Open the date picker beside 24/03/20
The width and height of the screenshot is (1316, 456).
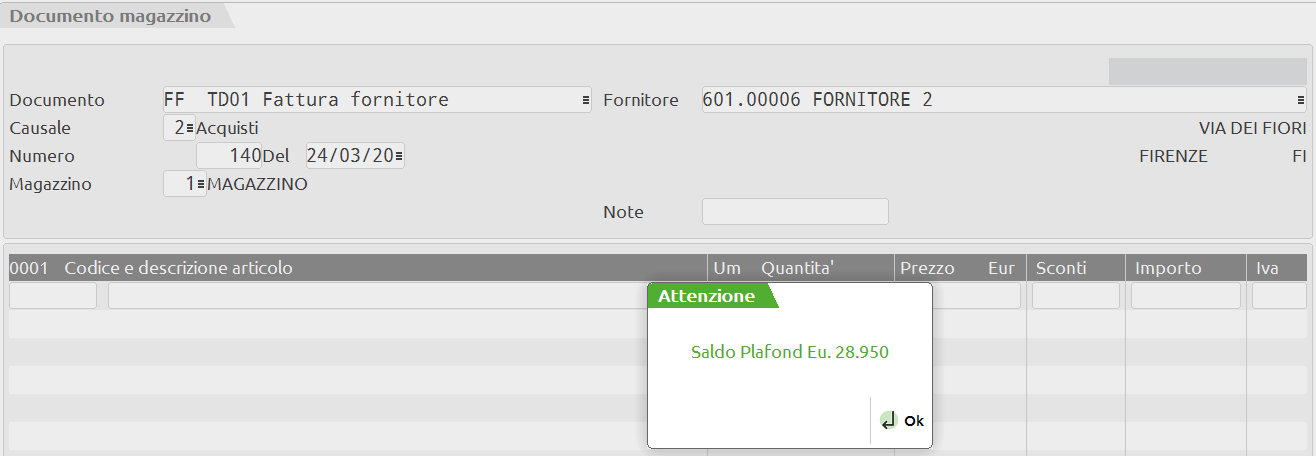pyautogui.click(x=399, y=156)
